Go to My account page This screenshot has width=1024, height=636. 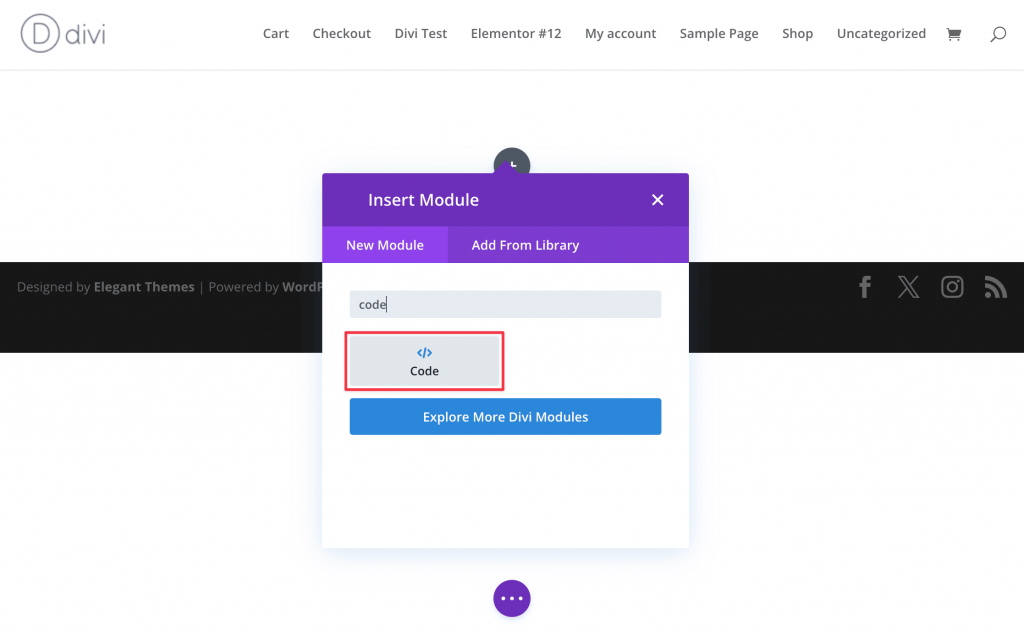tap(620, 33)
